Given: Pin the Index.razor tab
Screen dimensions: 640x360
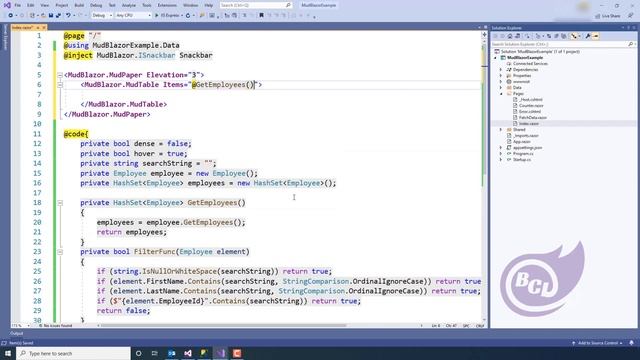Looking at the screenshot, I should coord(38,27).
